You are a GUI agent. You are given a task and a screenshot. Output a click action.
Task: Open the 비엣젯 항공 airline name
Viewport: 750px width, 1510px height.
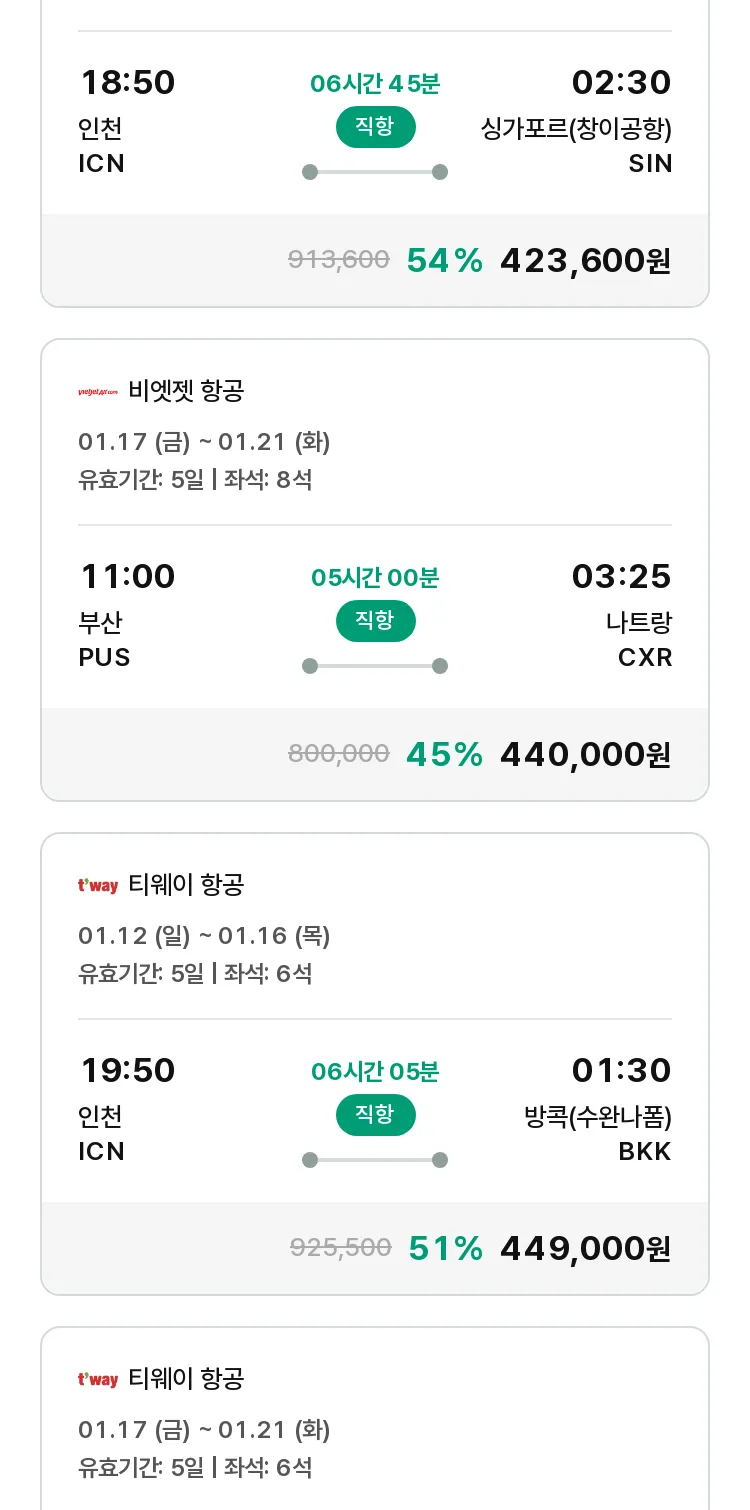click(186, 391)
